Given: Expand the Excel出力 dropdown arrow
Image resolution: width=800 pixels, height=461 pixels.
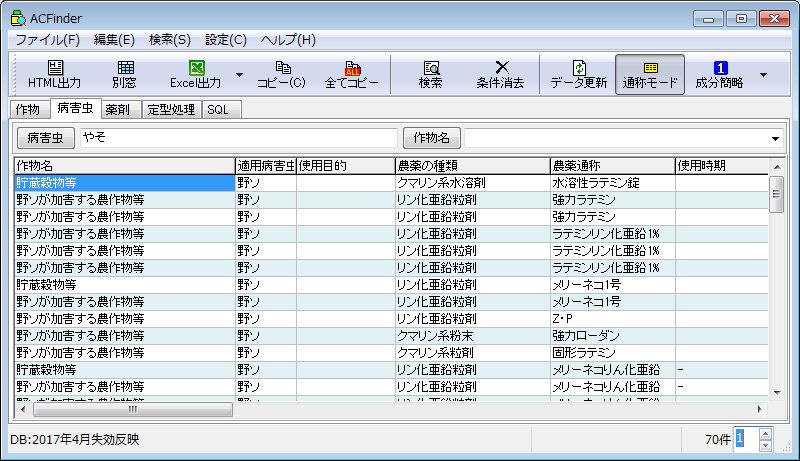Looking at the screenshot, I should (x=239, y=74).
